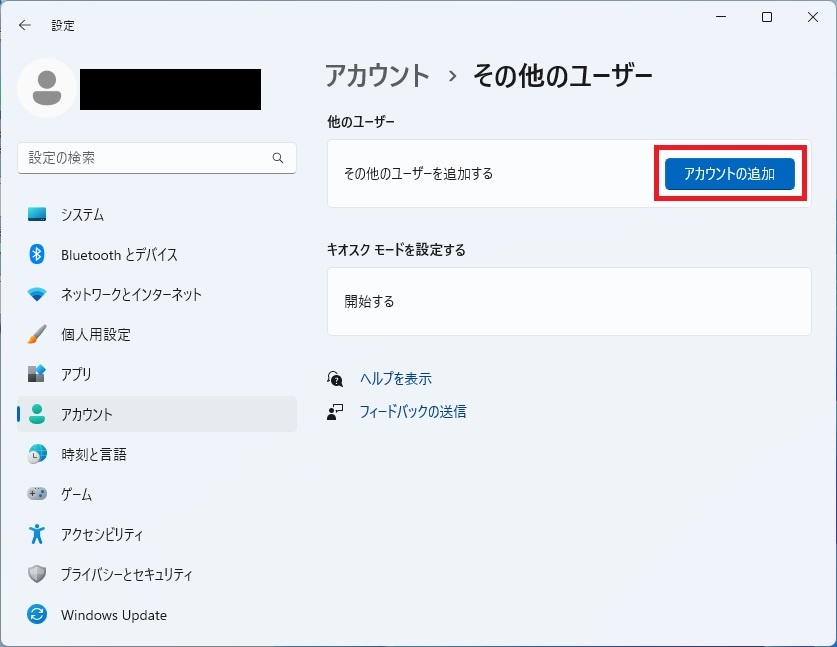The image size is (837, 647).
Task: Open Windows Update page
Action: point(157,614)
